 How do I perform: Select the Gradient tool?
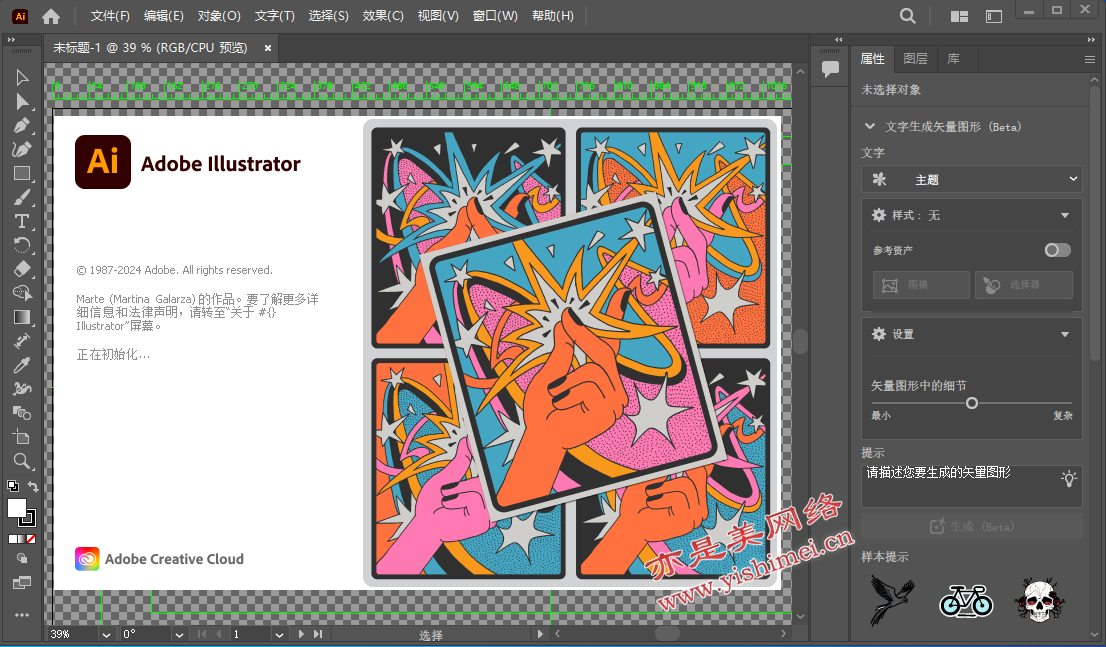coord(22,318)
